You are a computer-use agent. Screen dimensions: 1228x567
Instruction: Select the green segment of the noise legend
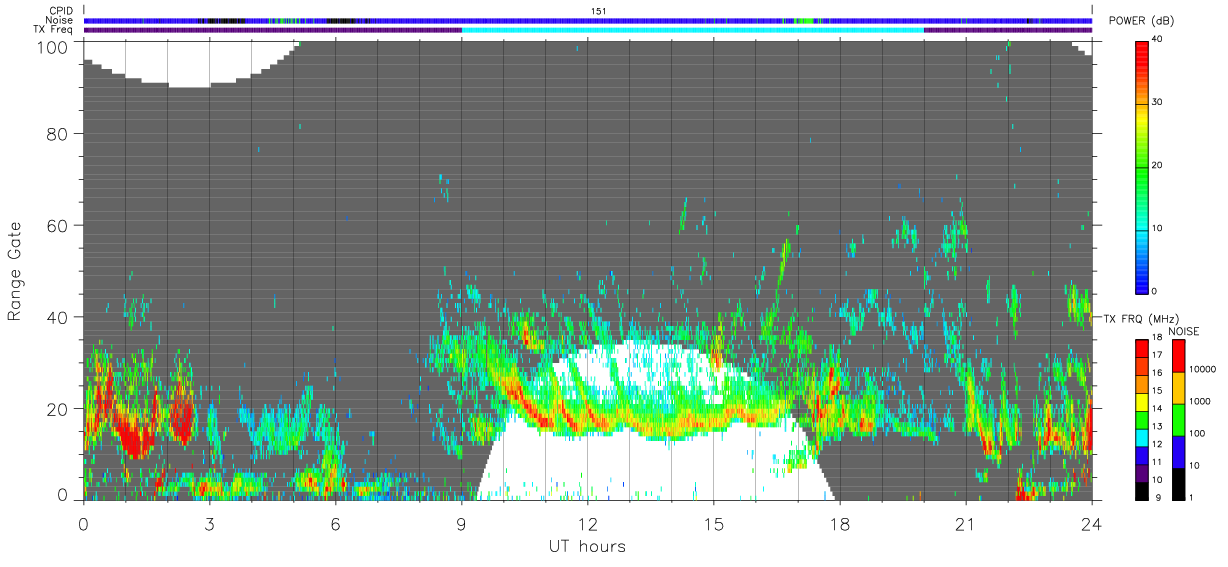pyautogui.click(x=1177, y=420)
